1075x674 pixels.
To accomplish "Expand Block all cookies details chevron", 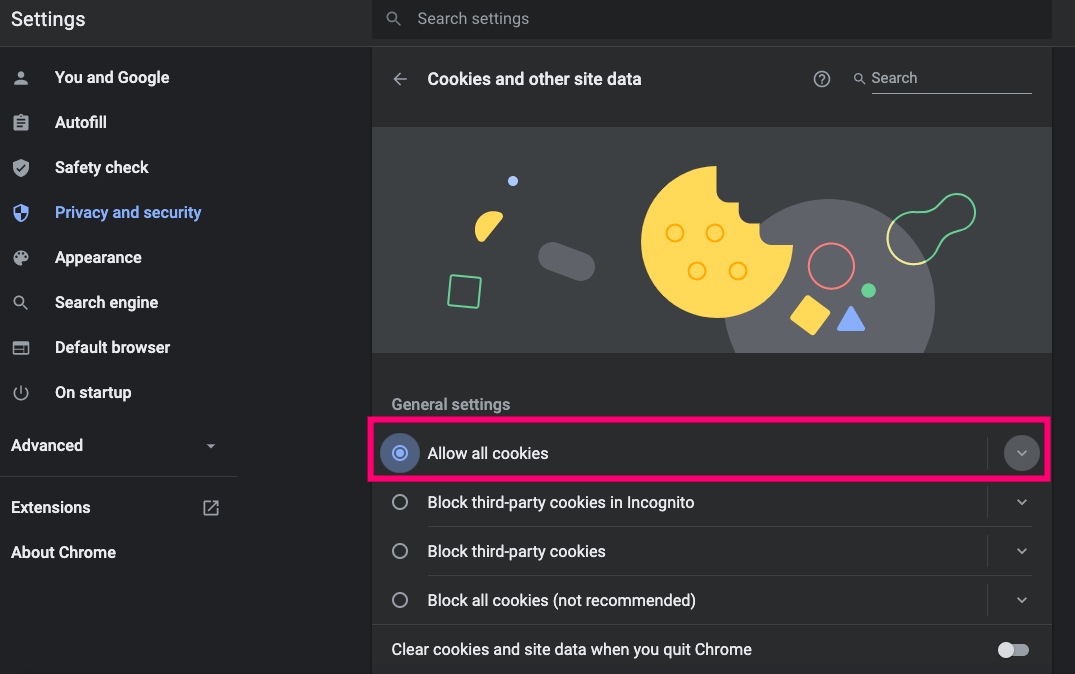I will click(1021, 601).
